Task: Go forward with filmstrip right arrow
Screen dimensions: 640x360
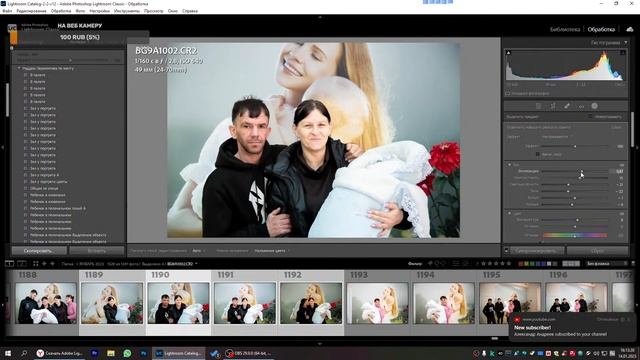Action: tap(52, 264)
